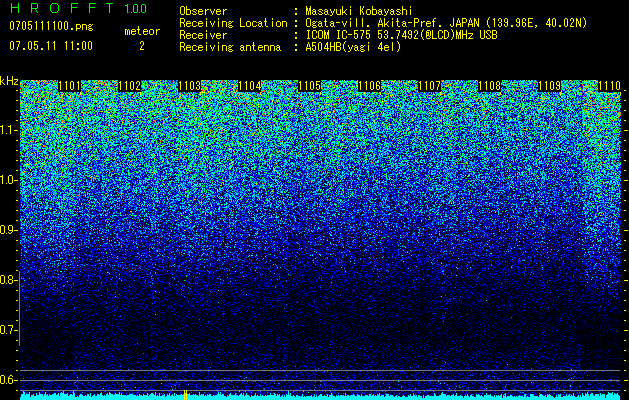The image size is (629, 400).
Task: Click the 1105 time marker label
Action: 309,86
